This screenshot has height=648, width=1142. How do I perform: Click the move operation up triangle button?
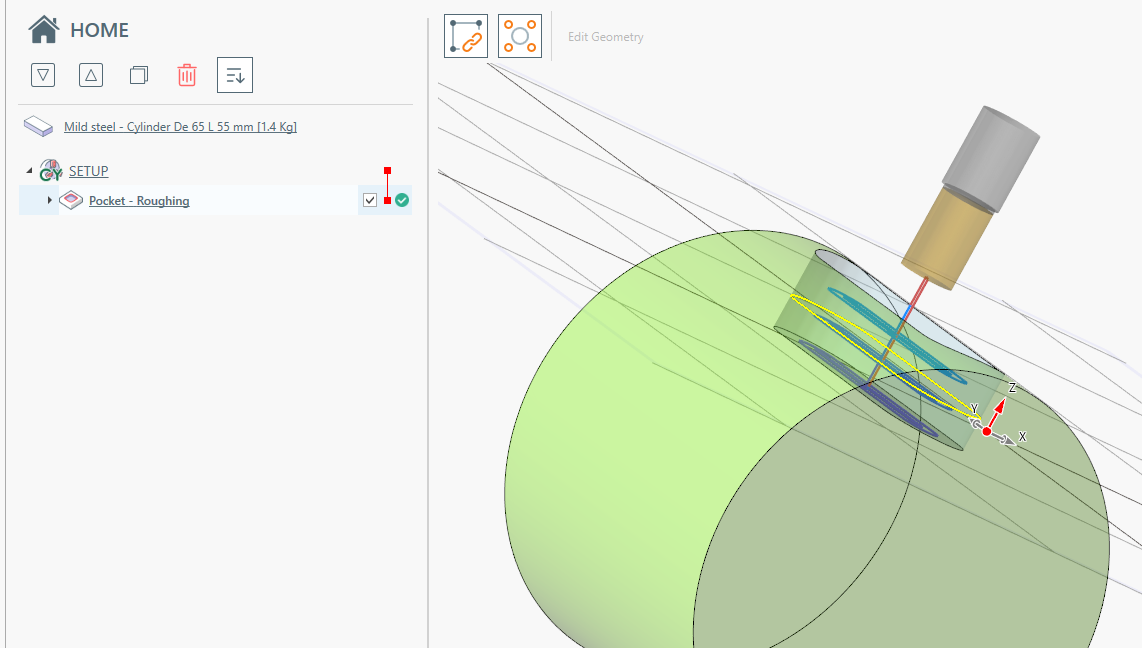[x=91, y=75]
